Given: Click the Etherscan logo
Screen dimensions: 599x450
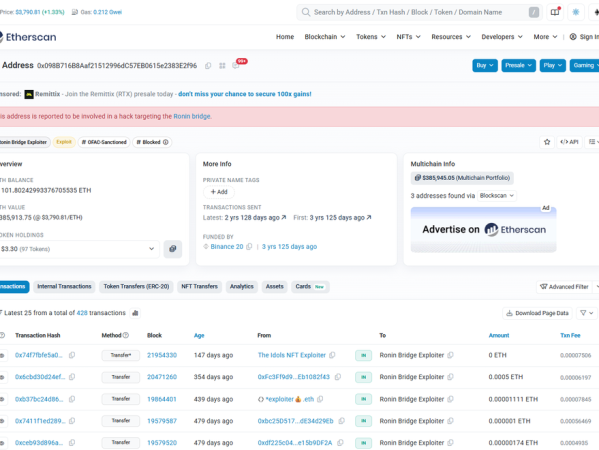Looking at the screenshot, I should [x=28, y=37].
